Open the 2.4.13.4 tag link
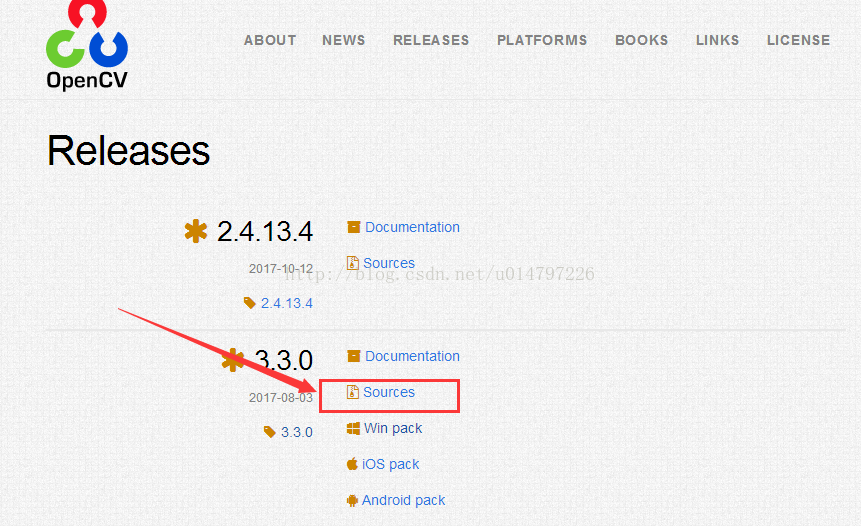Image resolution: width=861 pixels, height=526 pixels. (287, 303)
